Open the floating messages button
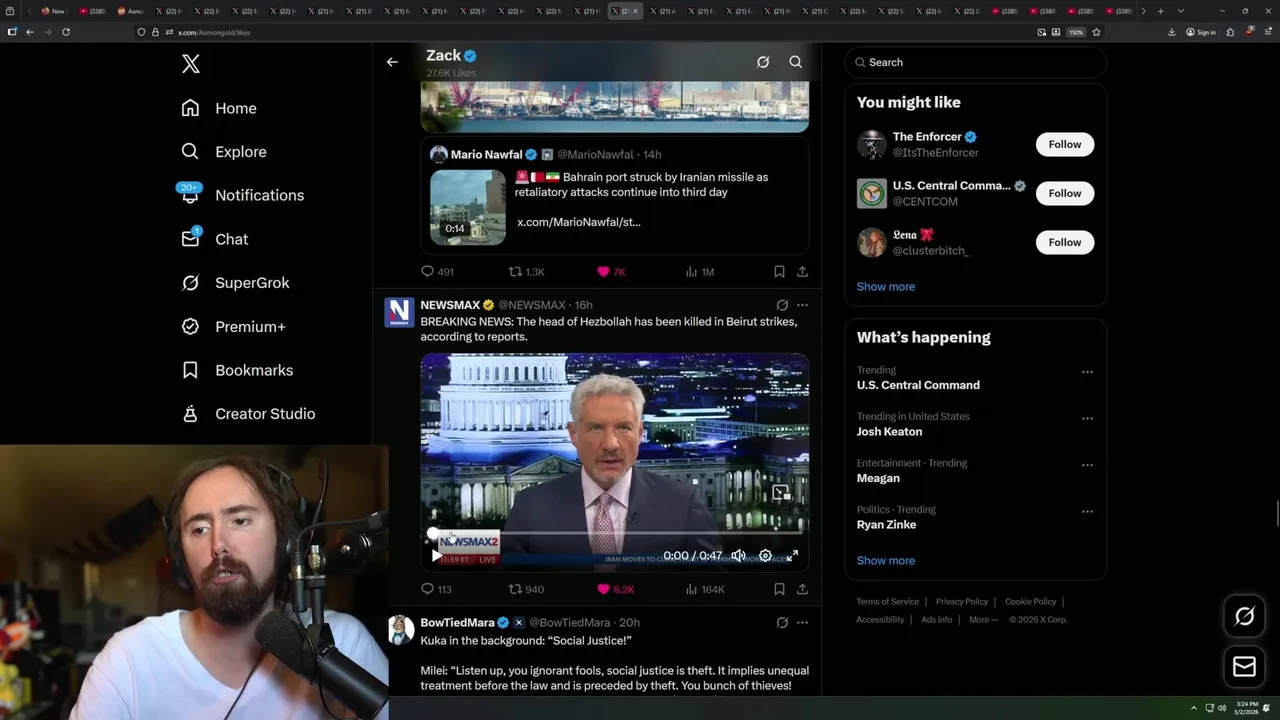Viewport: 1280px width, 720px height. point(1244,667)
